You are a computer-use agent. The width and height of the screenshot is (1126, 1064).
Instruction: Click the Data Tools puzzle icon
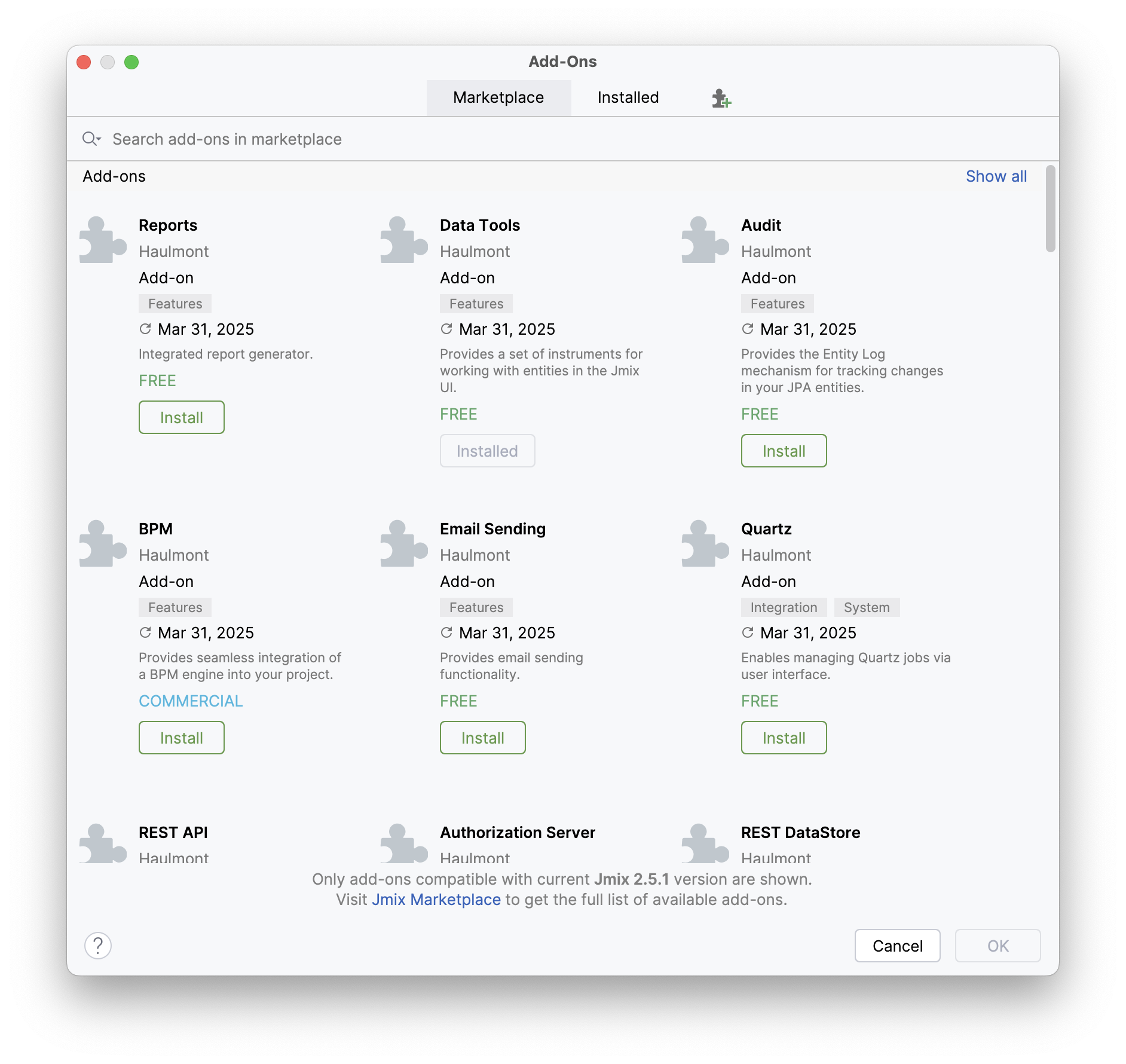[x=404, y=240]
